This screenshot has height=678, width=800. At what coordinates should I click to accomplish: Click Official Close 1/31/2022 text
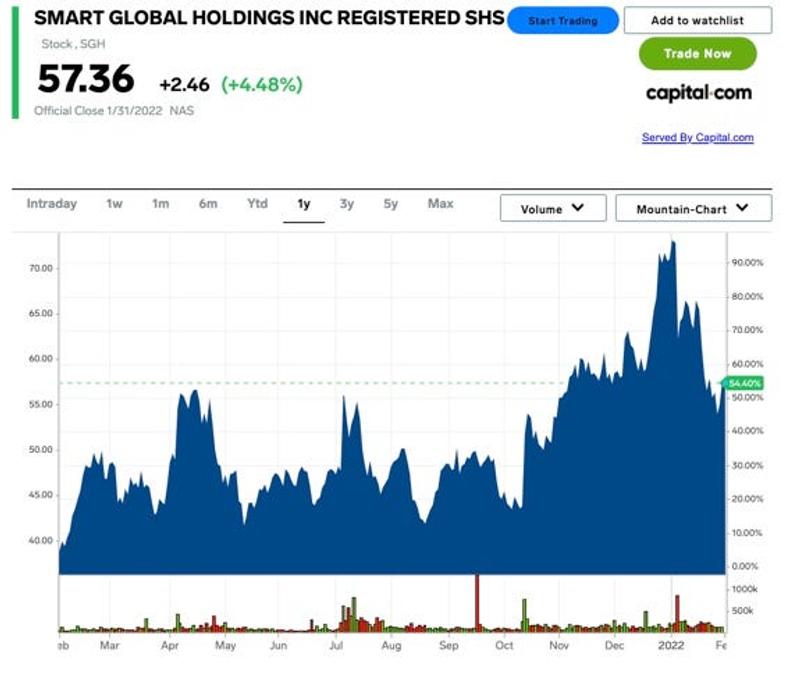pyautogui.click(x=98, y=111)
